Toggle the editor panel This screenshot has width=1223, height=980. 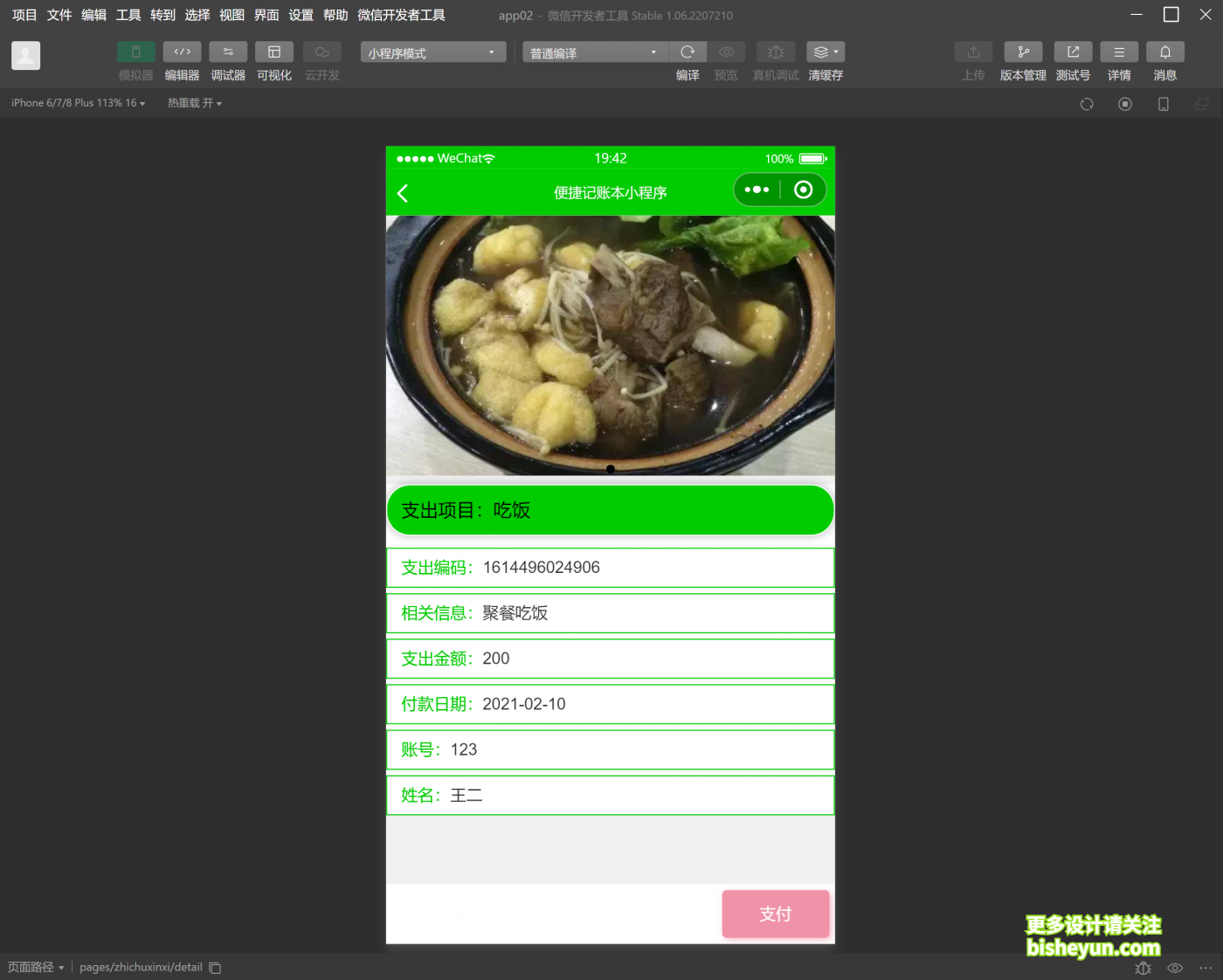tap(182, 52)
